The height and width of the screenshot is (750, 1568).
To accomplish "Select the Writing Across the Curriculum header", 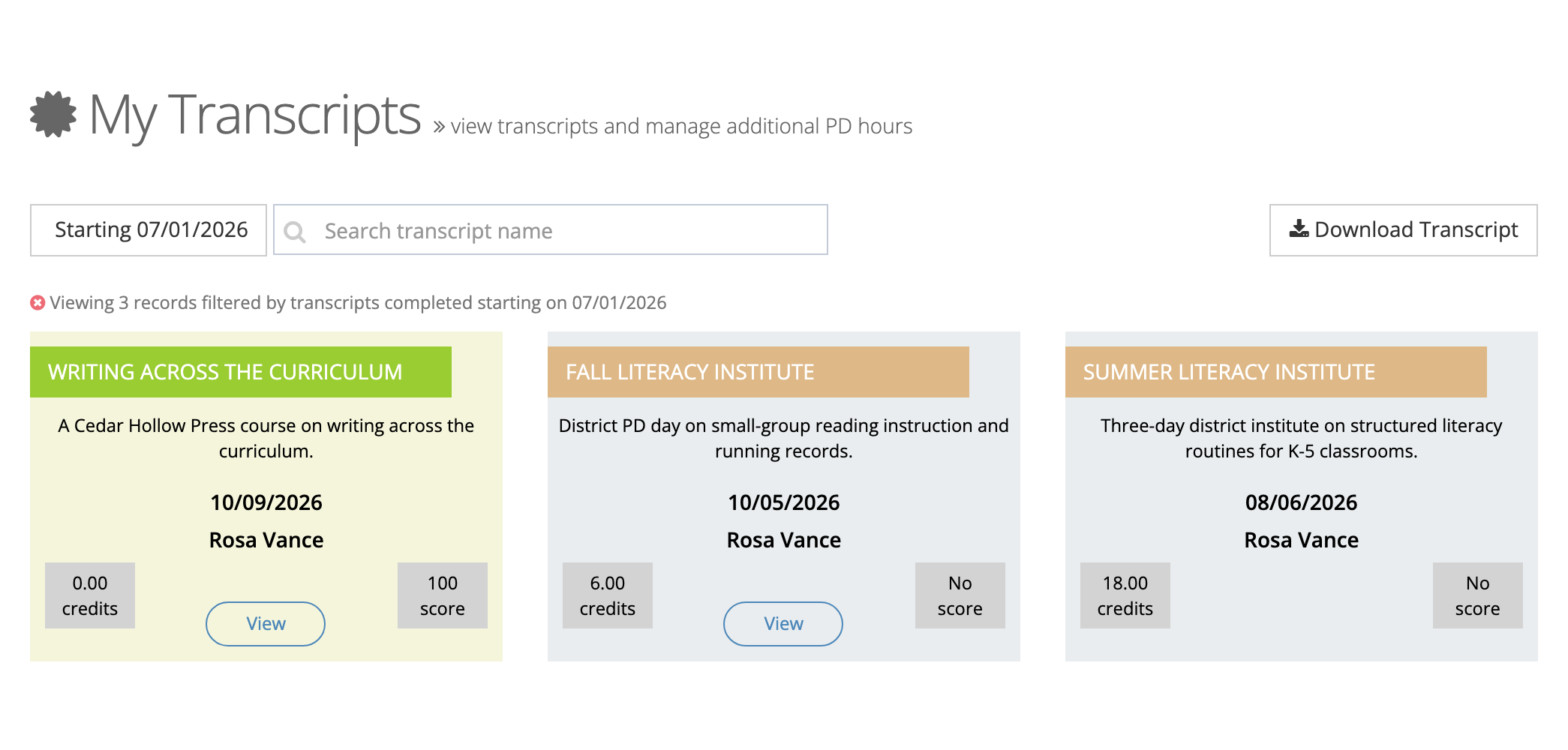I will 241,372.
